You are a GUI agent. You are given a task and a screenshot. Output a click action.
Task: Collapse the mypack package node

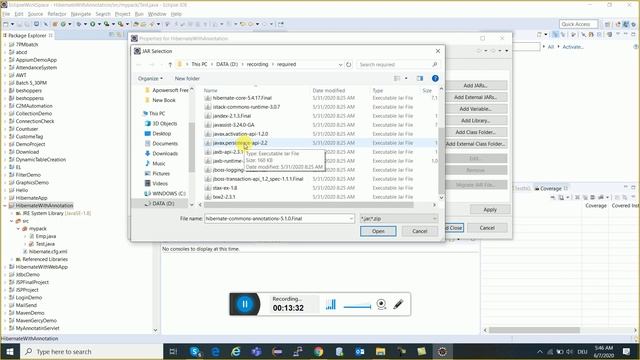click(x=18, y=229)
